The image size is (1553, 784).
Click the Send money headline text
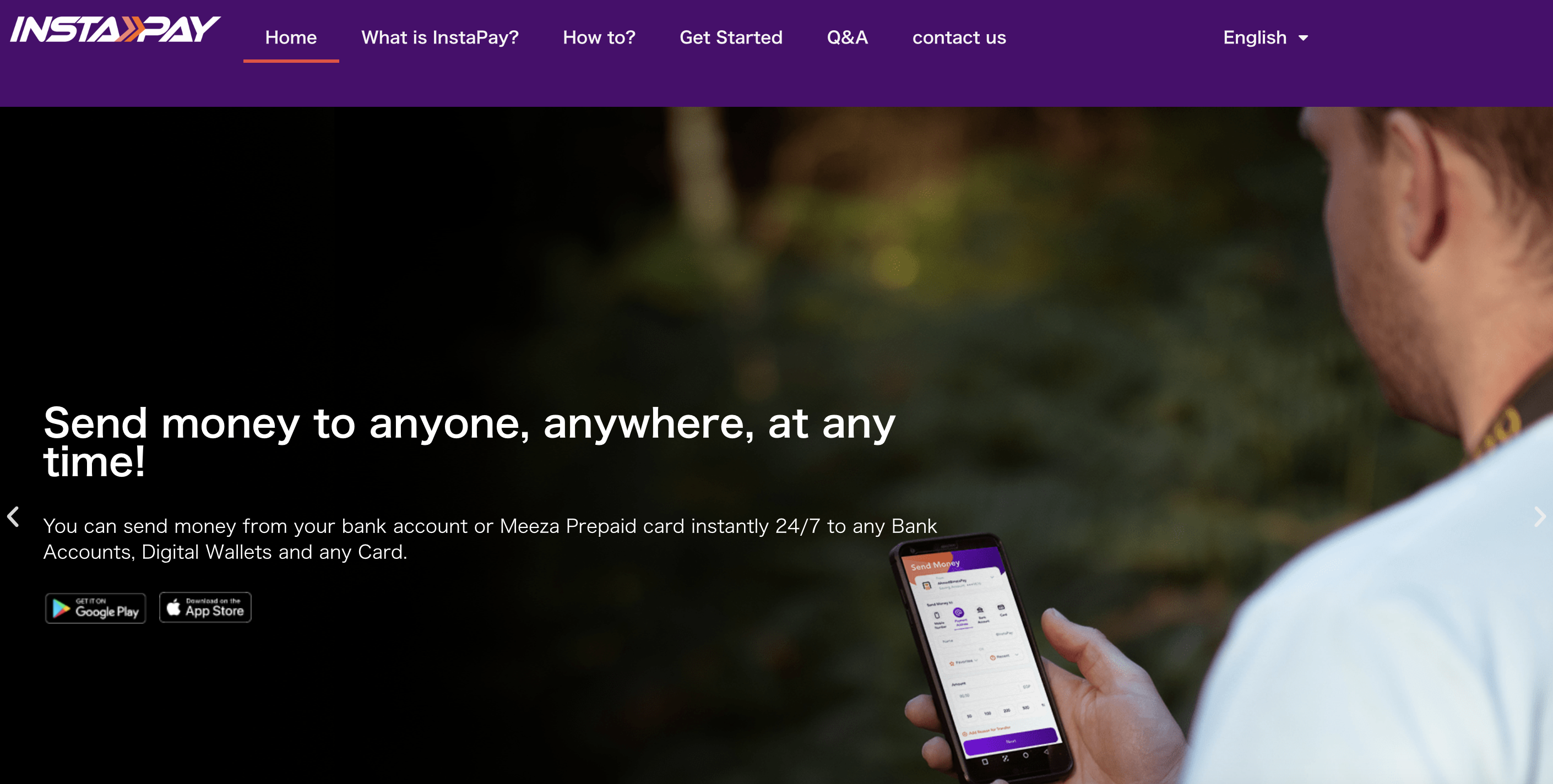click(x=469, y=442)
